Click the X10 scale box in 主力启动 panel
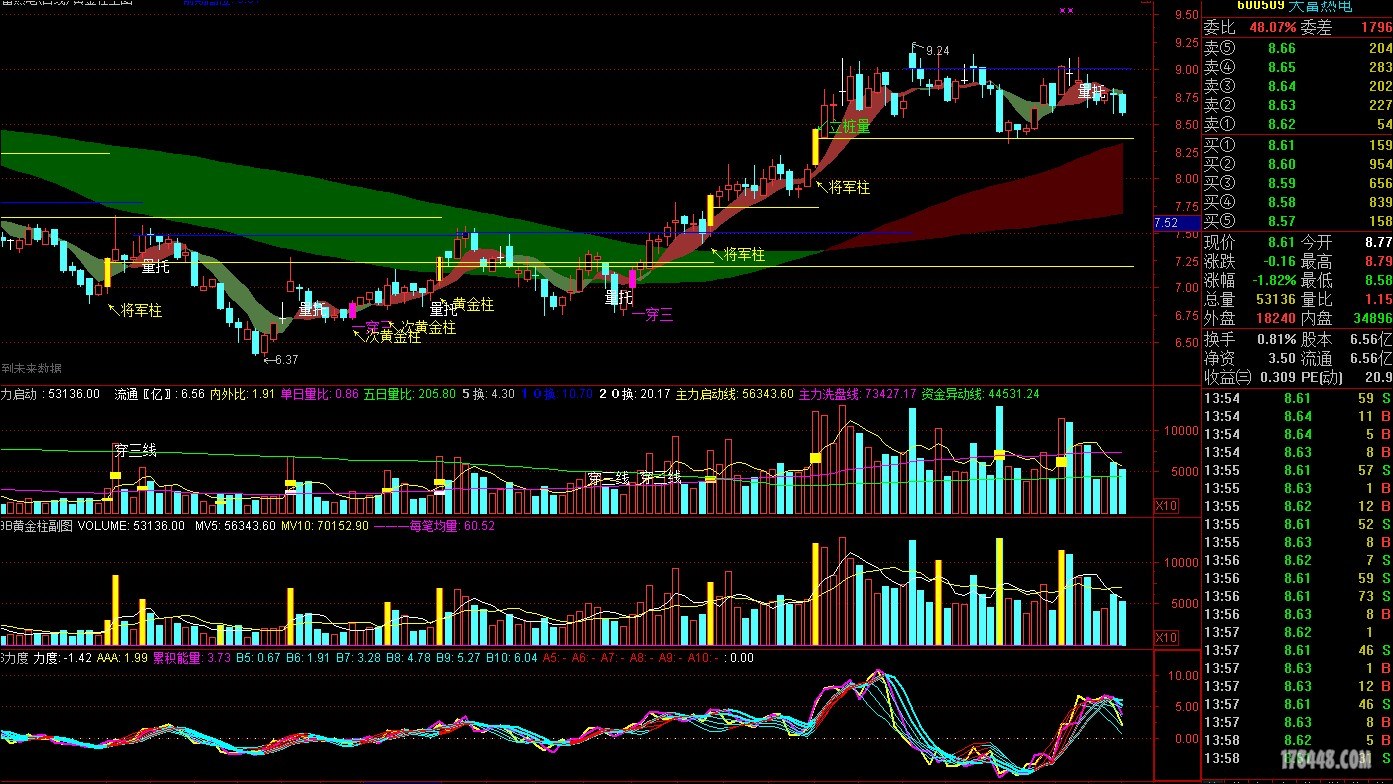 coord(1166,505)
